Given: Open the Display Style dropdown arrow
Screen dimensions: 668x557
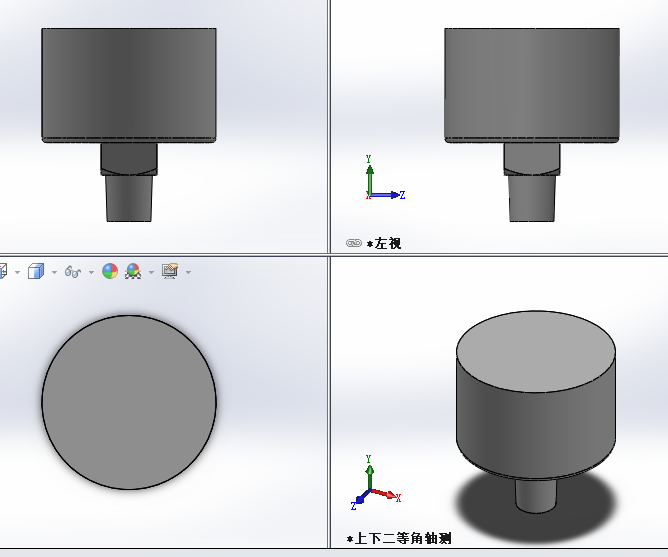Looking at the screenshot, I should (x=54, y=272).
